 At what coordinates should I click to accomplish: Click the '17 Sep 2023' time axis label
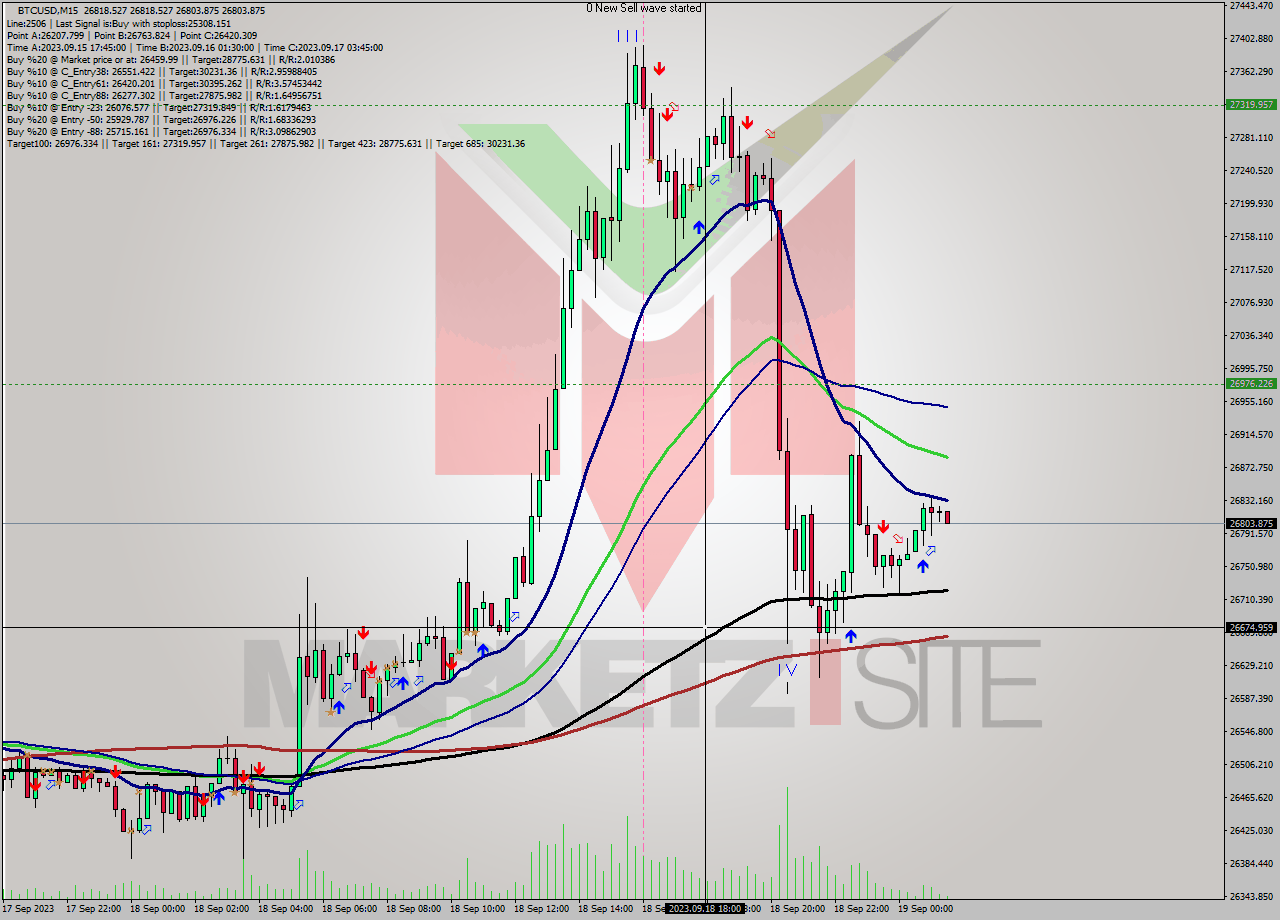tap(29, 909)
